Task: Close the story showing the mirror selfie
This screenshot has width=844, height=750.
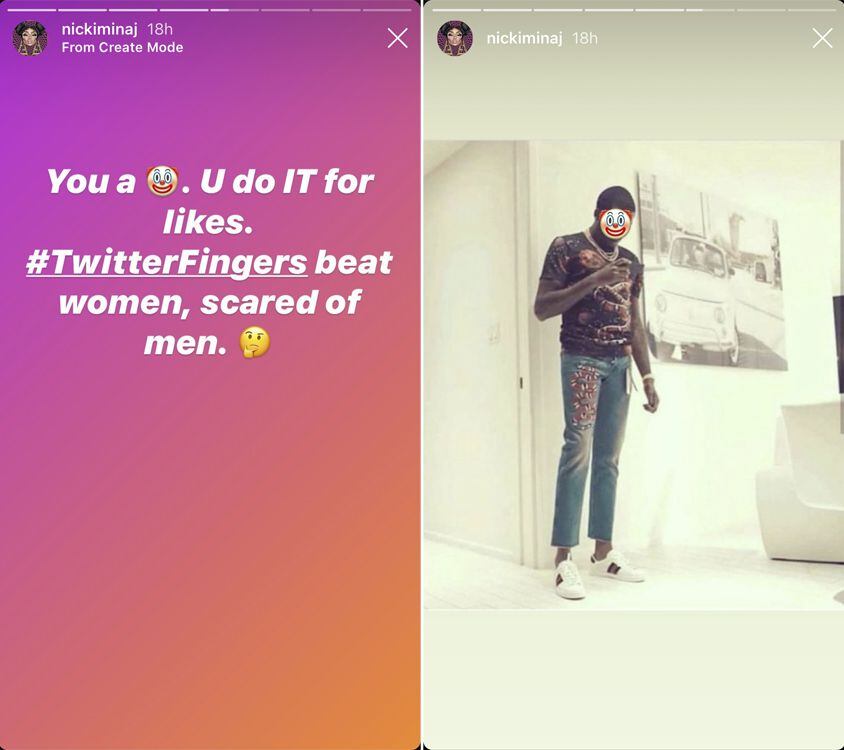Action: pyautogui.click(x=822, y=38)
